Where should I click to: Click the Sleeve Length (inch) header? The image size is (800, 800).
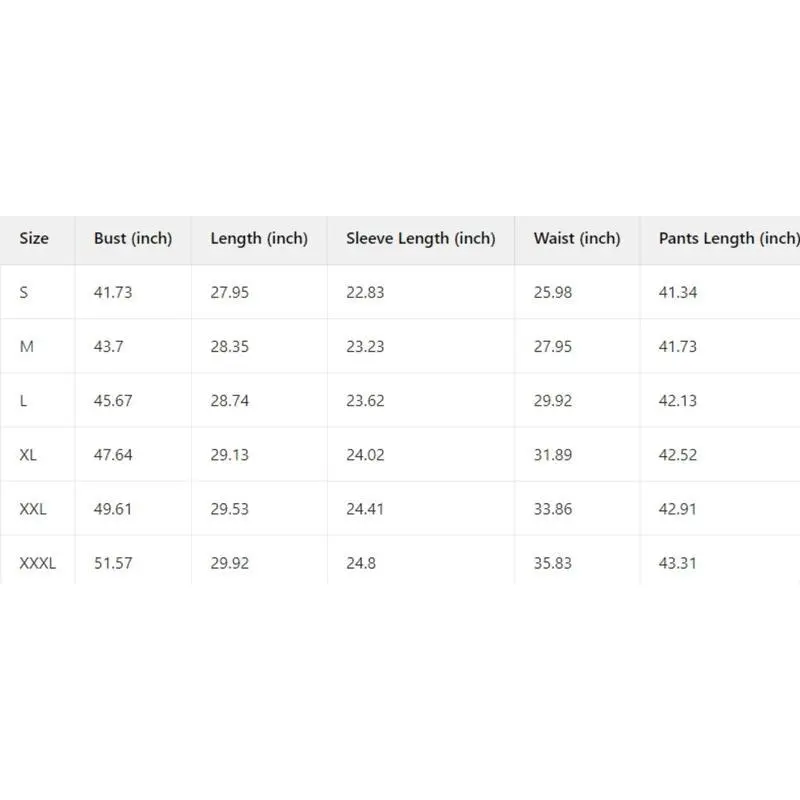click(420, 238)
